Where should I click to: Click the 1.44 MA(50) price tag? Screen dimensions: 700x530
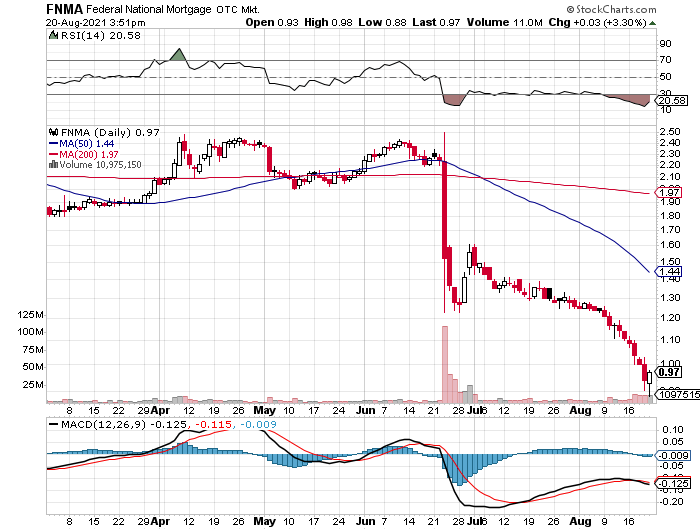pos(668,271)
